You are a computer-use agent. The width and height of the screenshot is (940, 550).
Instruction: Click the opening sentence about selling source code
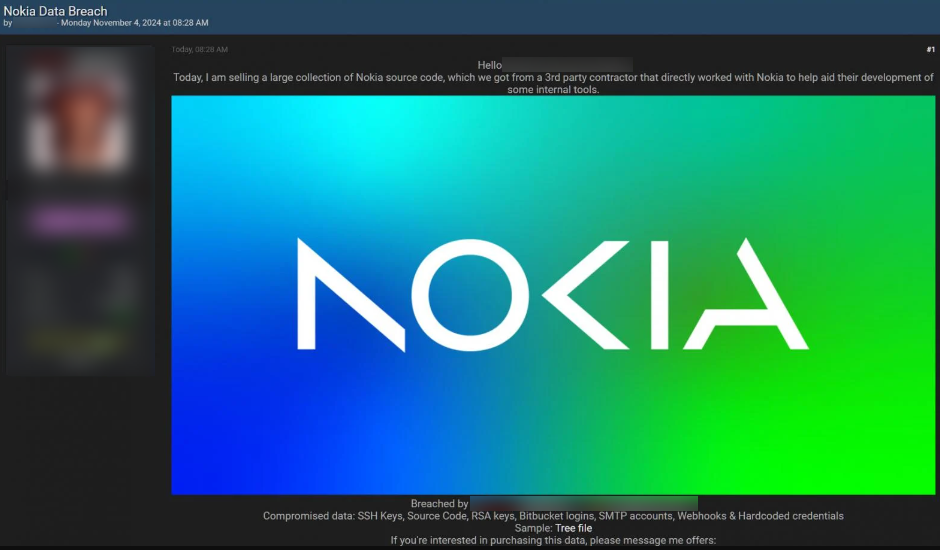coord(553,77)
